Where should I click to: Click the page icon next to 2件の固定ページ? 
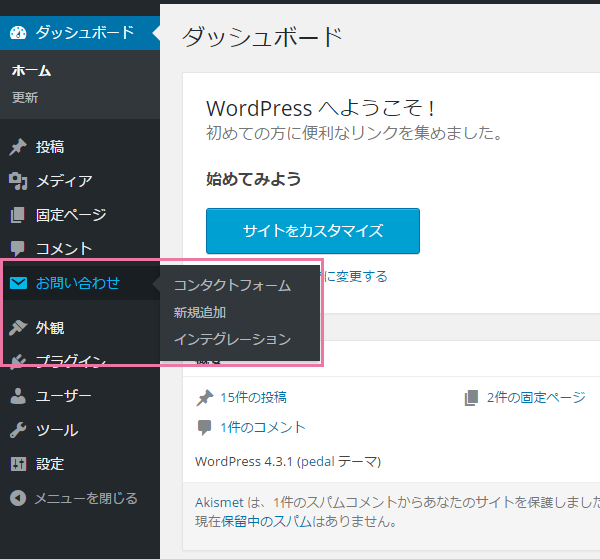pos(471,398)
